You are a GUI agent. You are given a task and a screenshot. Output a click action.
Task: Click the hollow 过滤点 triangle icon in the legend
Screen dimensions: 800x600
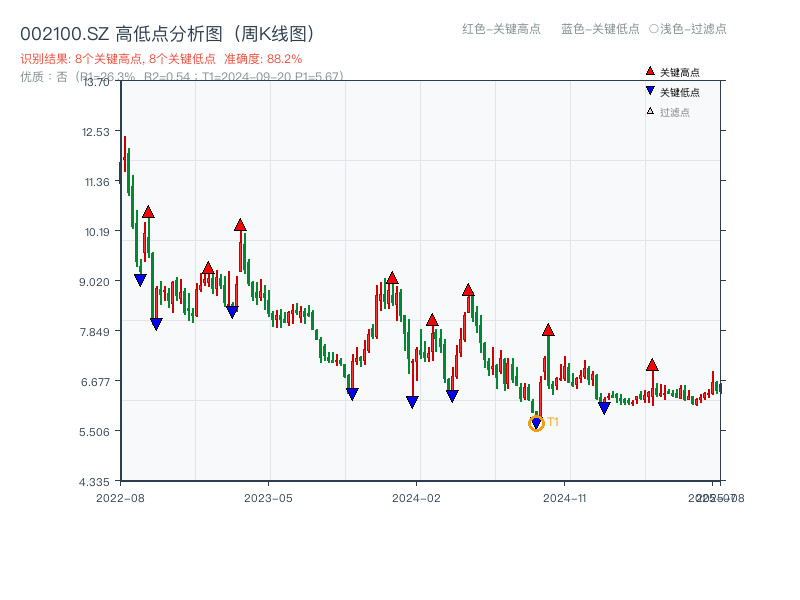648,110
